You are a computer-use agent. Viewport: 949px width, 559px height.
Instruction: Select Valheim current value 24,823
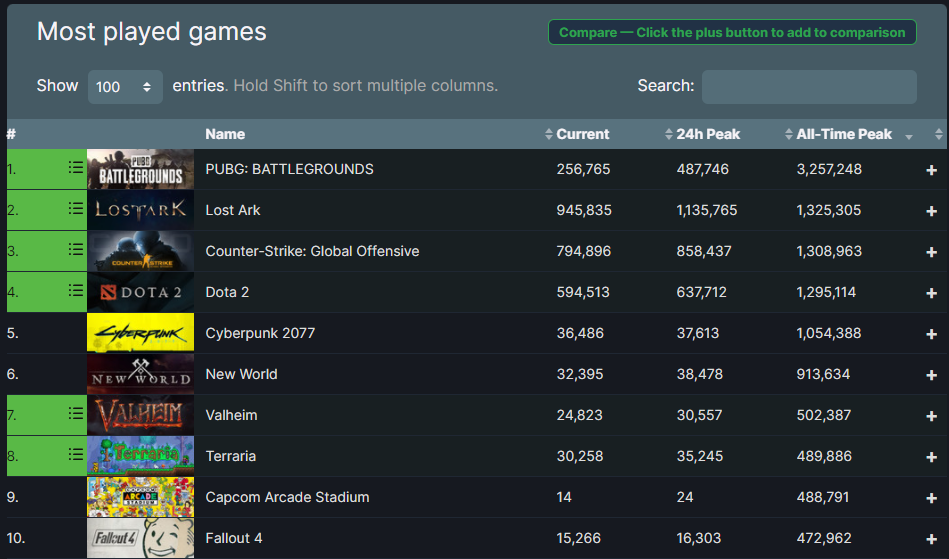[580, 416]
